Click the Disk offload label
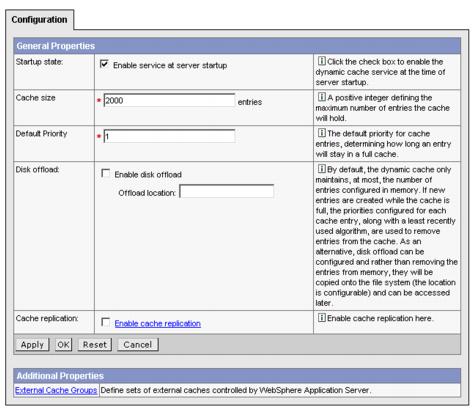Viewport: 475px width, 411px height. point(37,170)
